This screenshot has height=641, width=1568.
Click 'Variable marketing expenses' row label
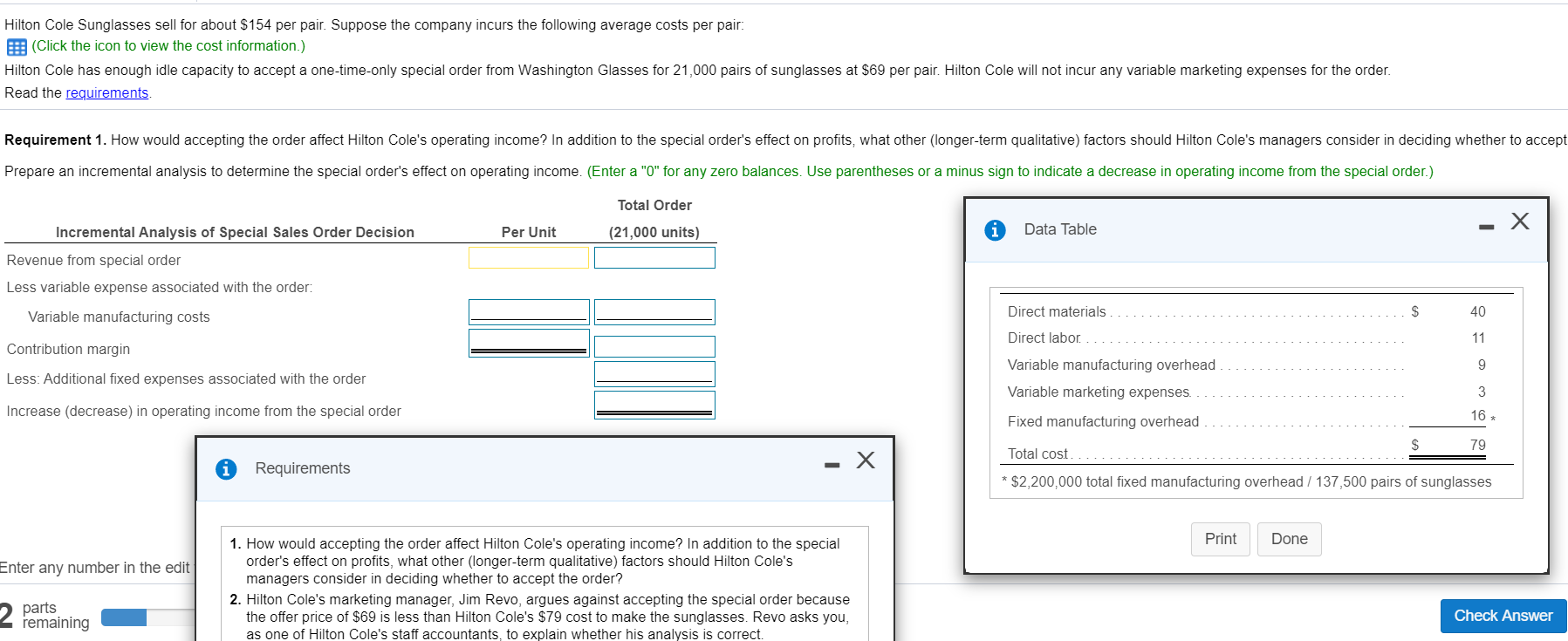pos(1099,392)
